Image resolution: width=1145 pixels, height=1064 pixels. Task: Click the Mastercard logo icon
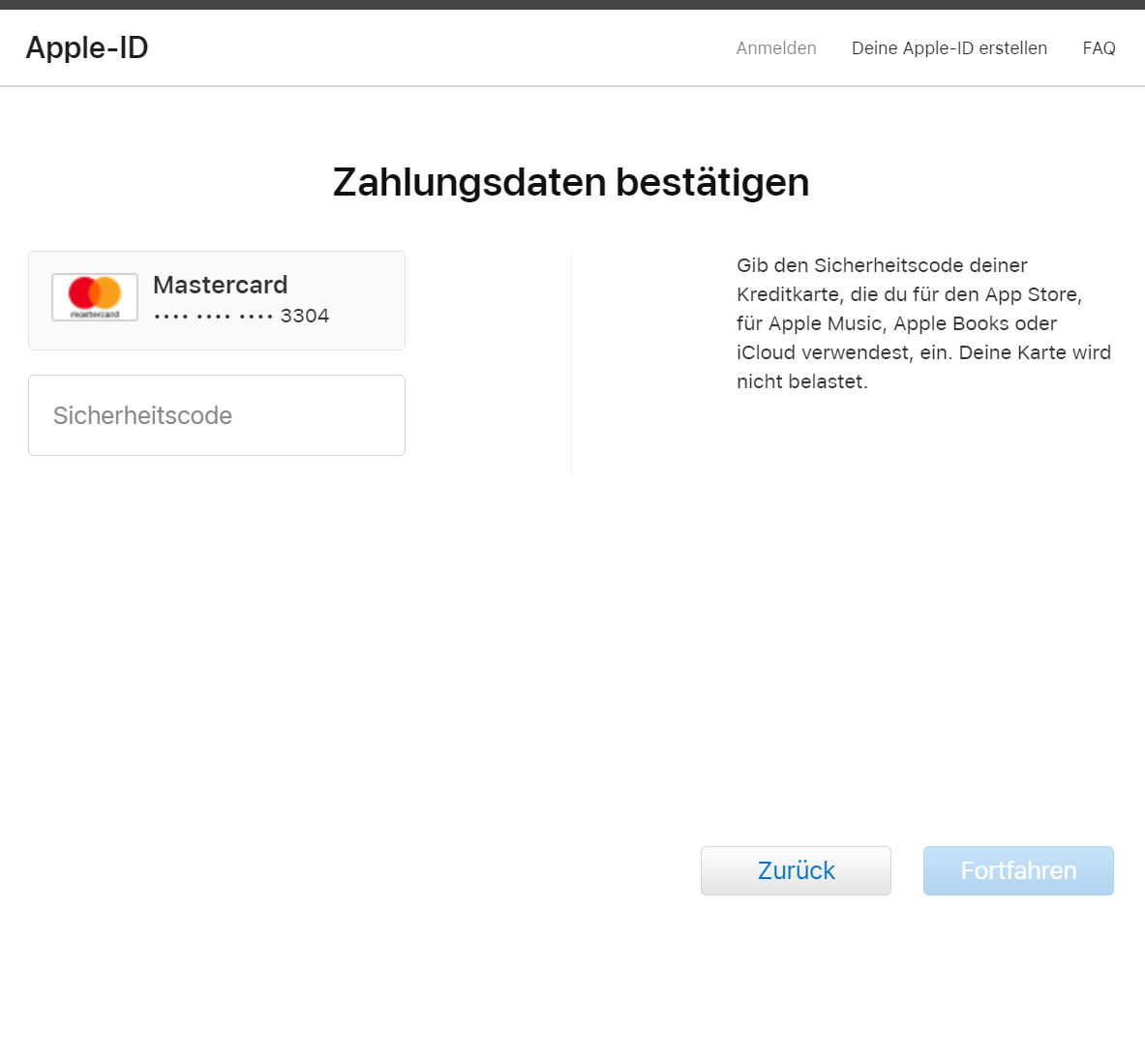click(95, 297)
